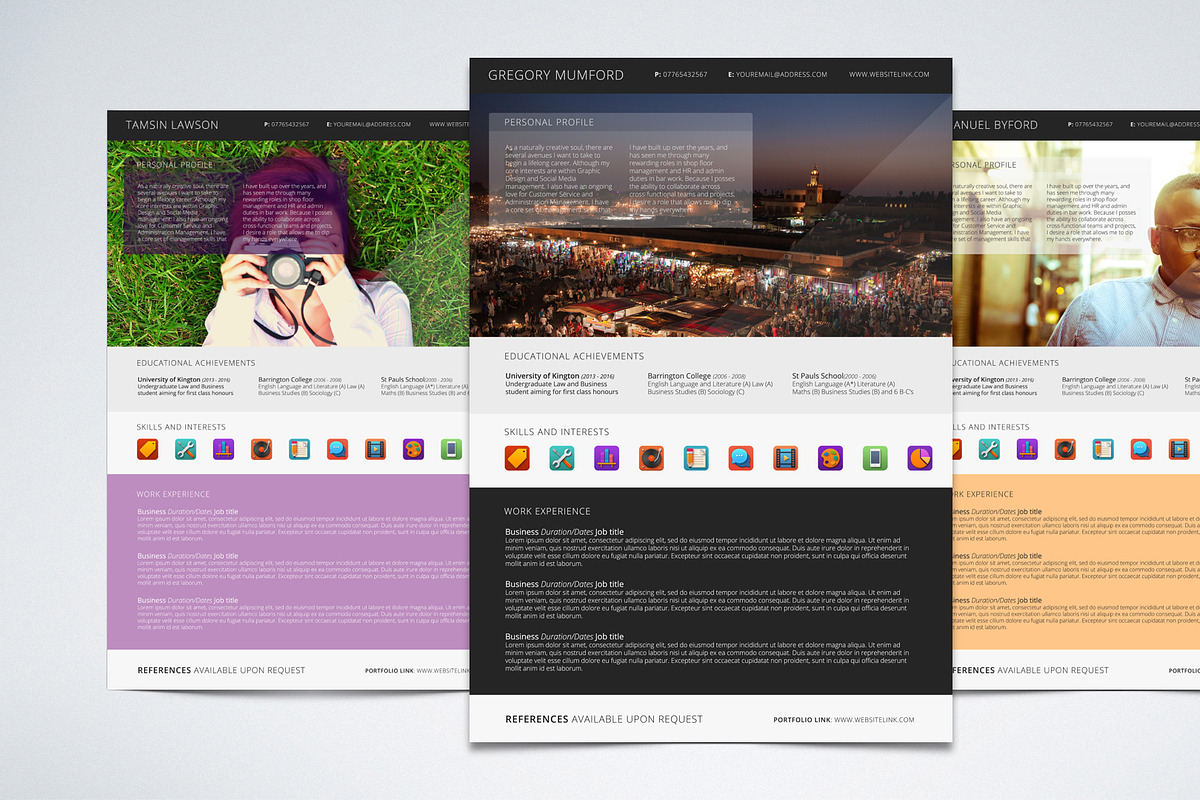
Task: Select the chat bubbles icon on Tamsin Lawson's resume
Action: pyautogui.click(x=338, y=449)
